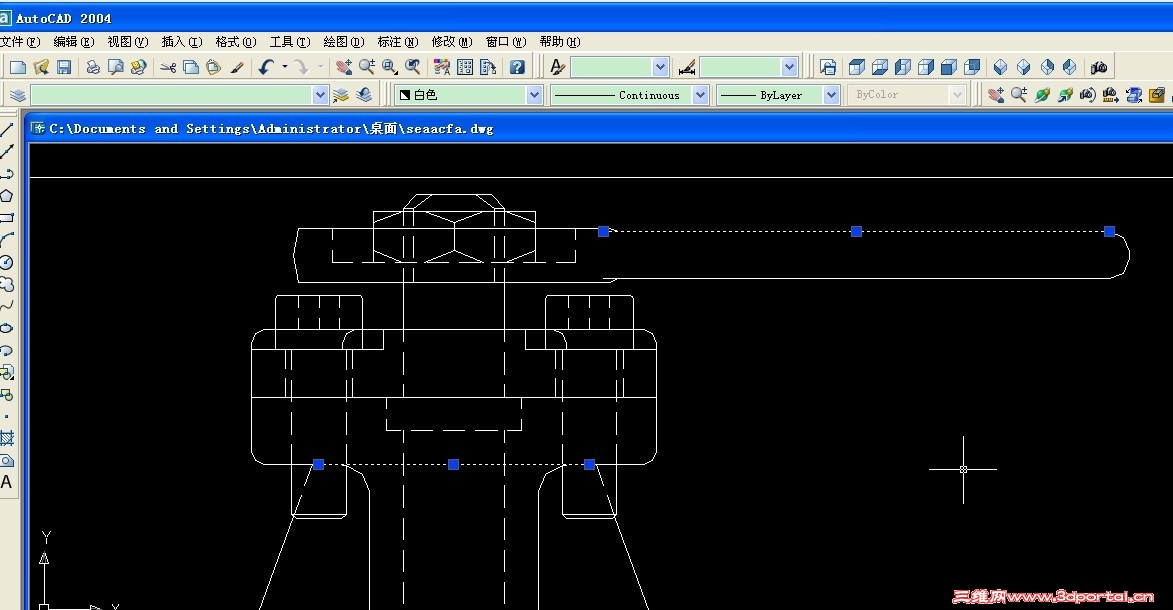Select the Revision Cloud tool
The image size is (1173, 610).
[x=7, y=284]
